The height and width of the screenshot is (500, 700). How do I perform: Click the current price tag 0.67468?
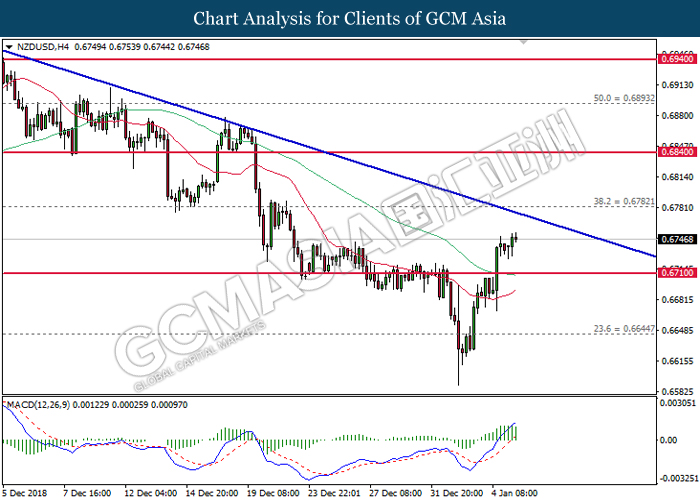[677, 240]
